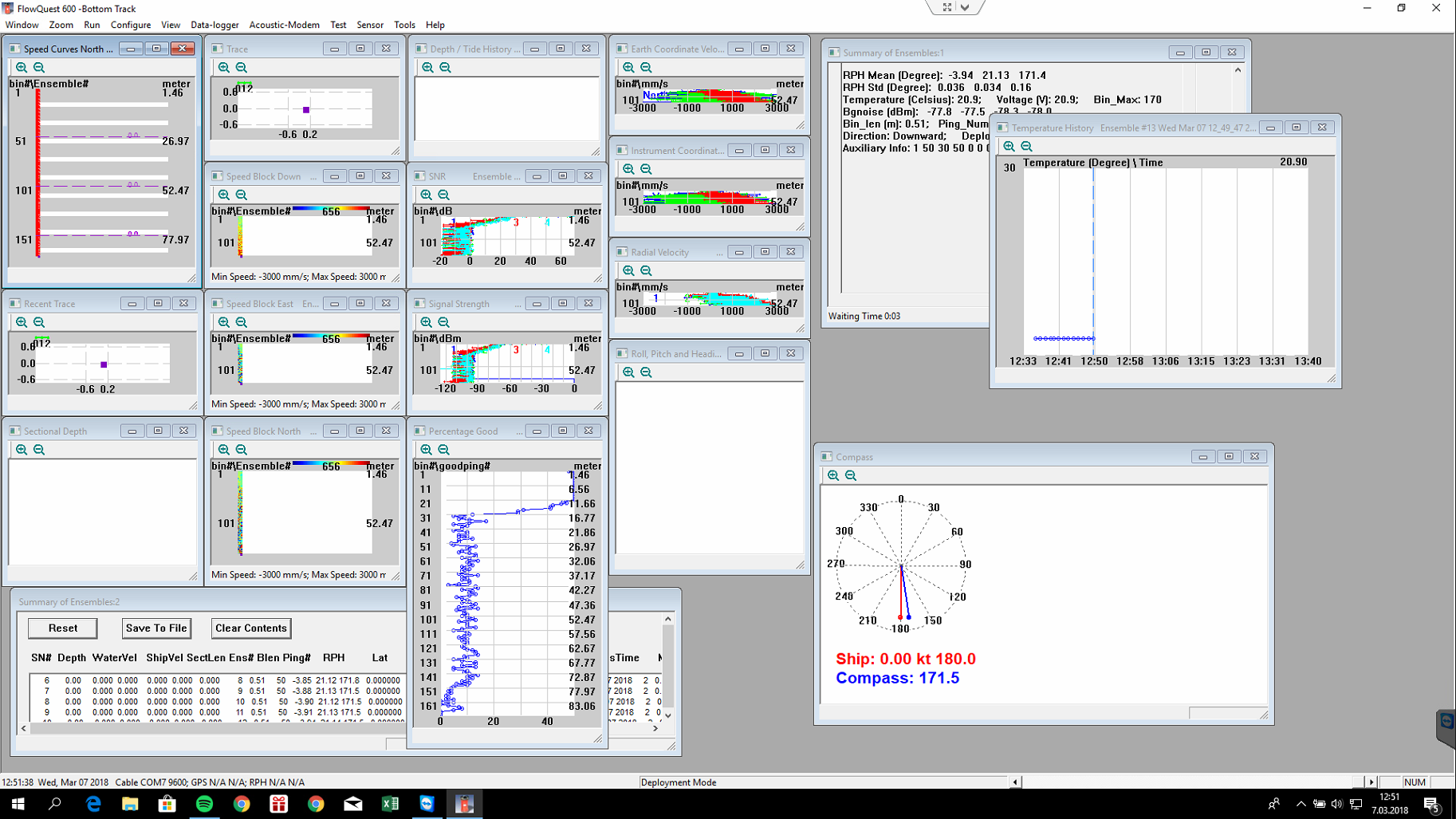Zoom out of Recent Trace window
The image size is (1456, 819).
click(x=39, y=322)
